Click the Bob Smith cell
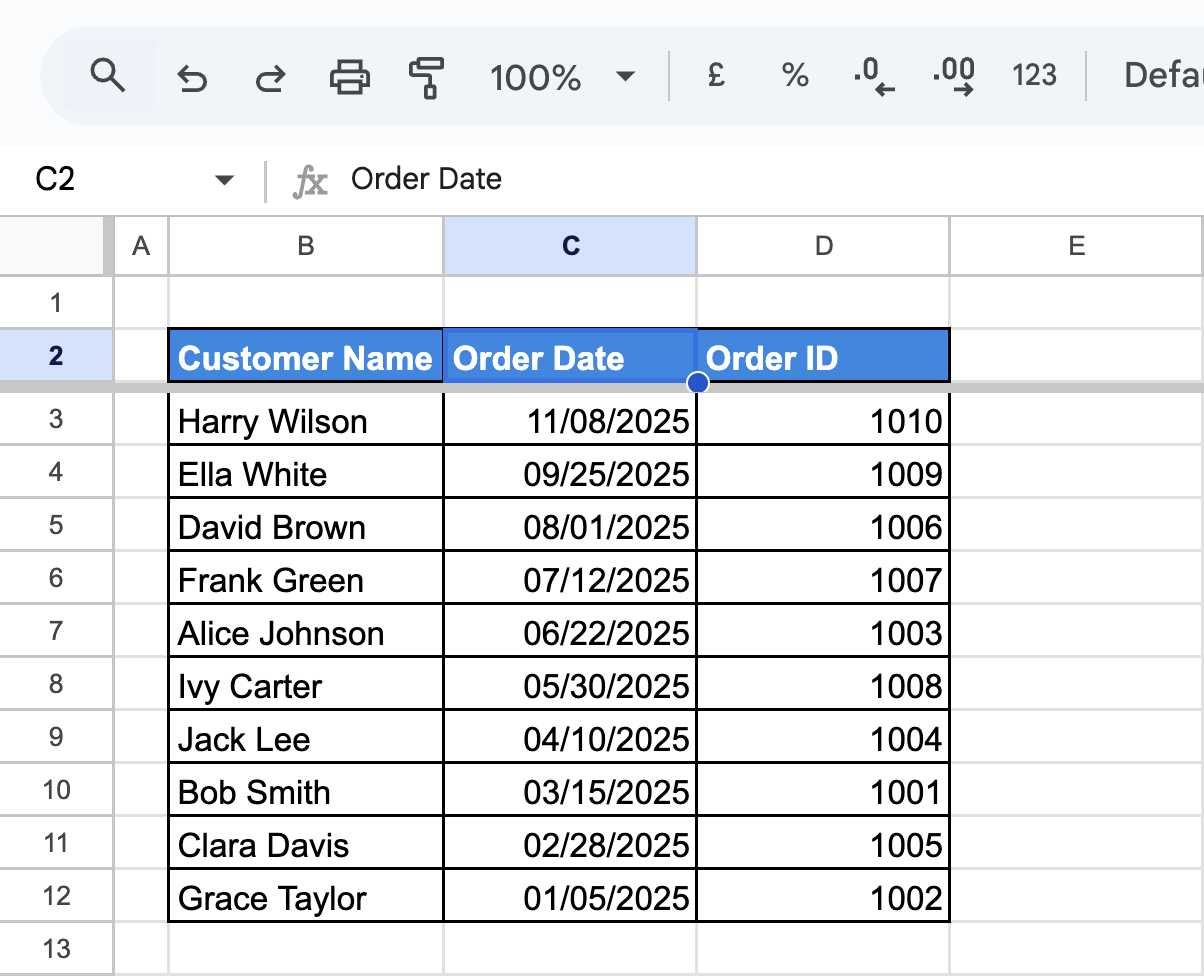Image resolution: width=1204 pixels, height=976 pixels. pos(306,791)
